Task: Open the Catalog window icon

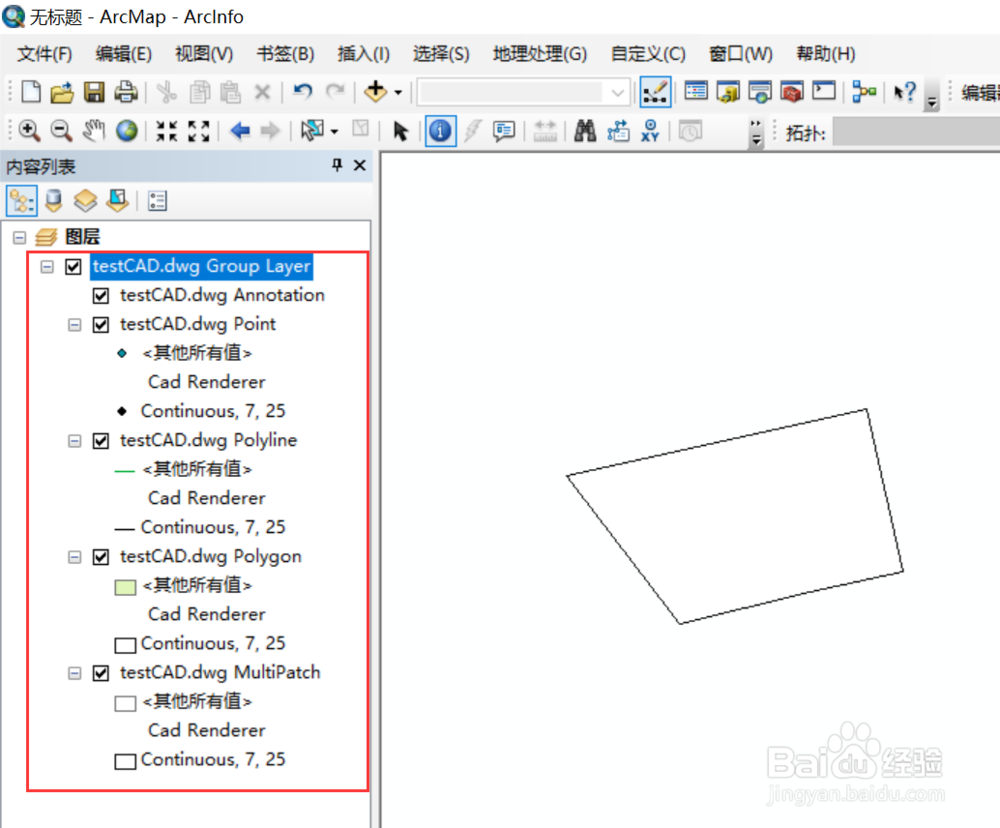Action: (x=728, y=92)
